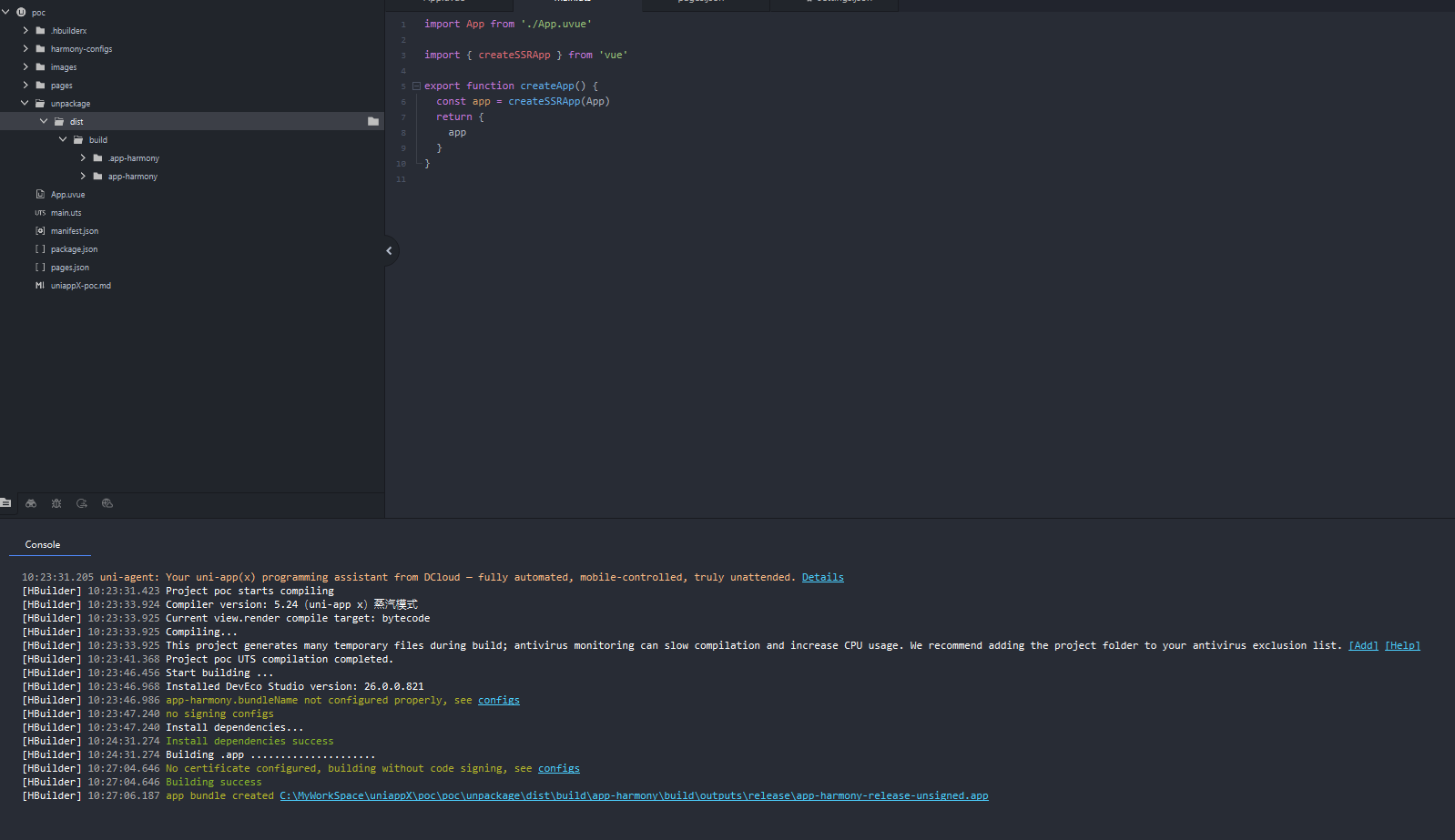Click the folder icon on the dist row
This screenshot has height=840, width=1455.
point(373,121)
